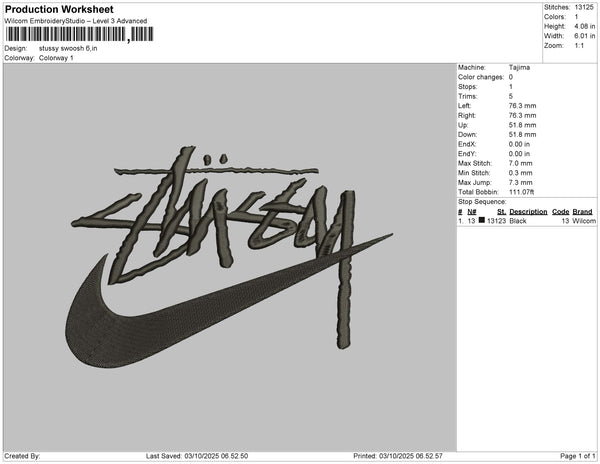Click the Stitches value 13125
The height and width of the screenshot is (464, 600).
584,7
